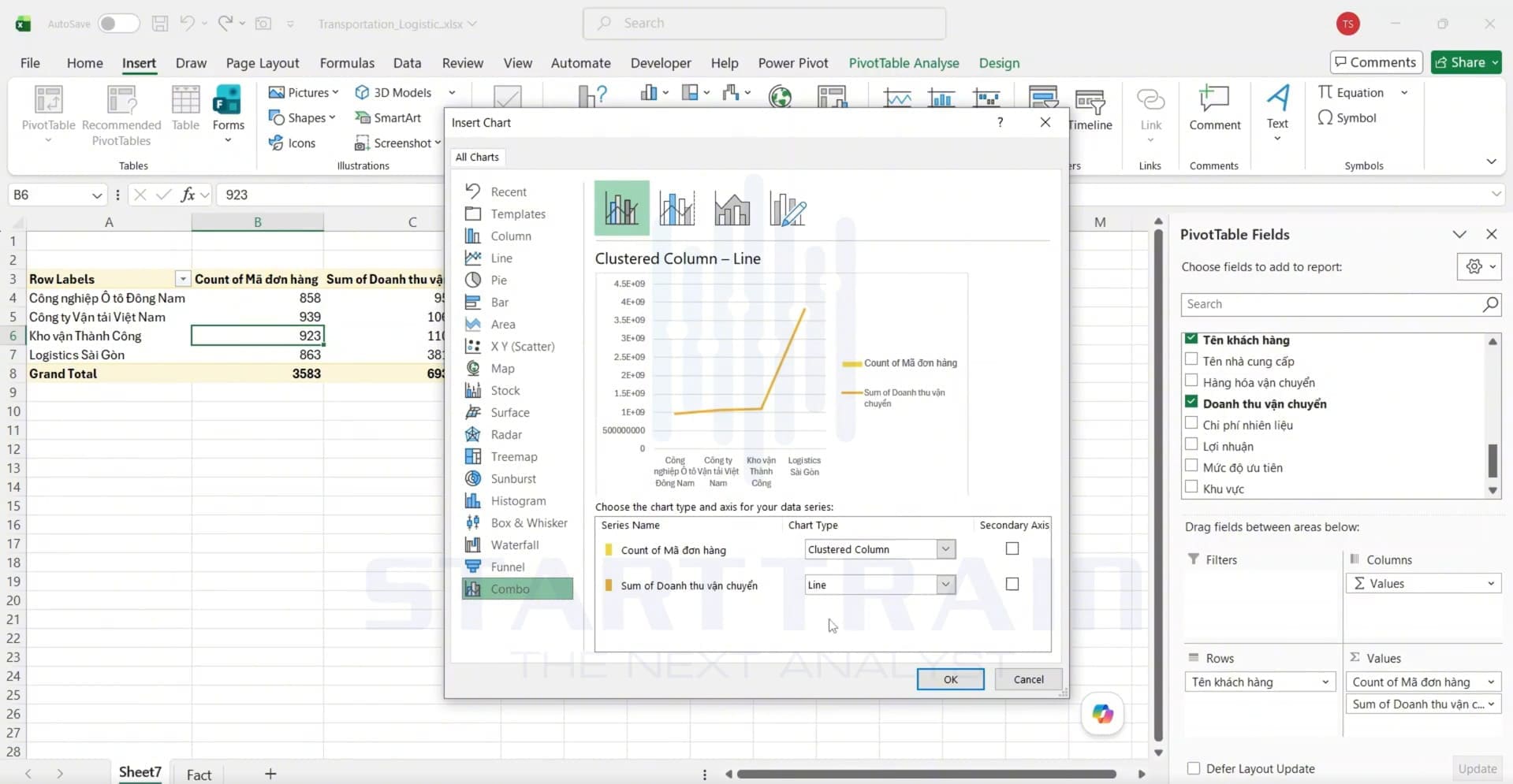This screenshot has width=1513, height=784.
Task: Enable secondary axis for Sum of Doanh thu
Action: [x=1012, y=584]
